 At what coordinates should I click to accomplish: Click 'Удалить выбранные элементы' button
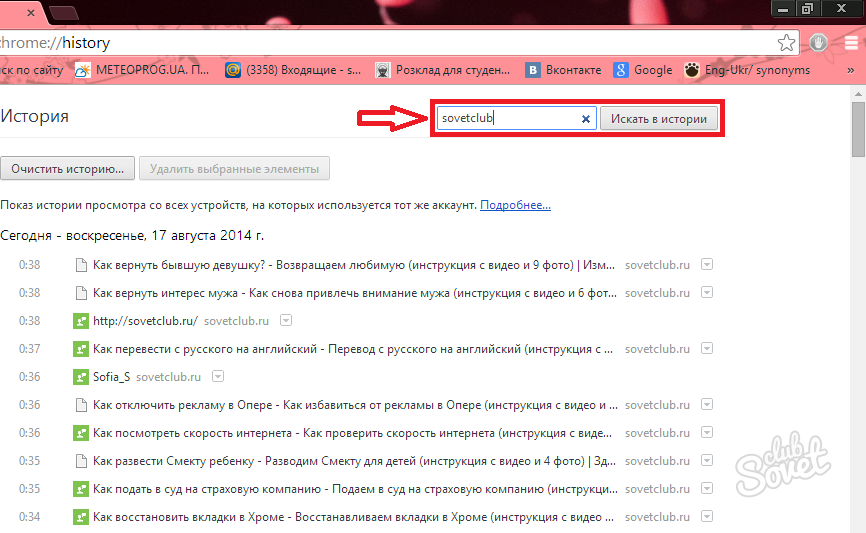[234, 168]
